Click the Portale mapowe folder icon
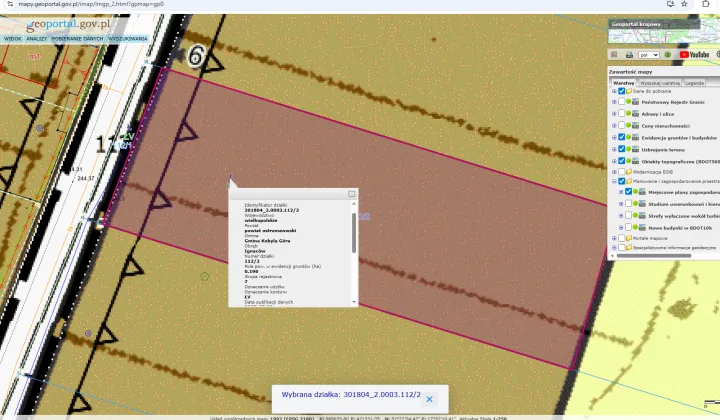This screenshot has width=720, height=420. [629, 238]
